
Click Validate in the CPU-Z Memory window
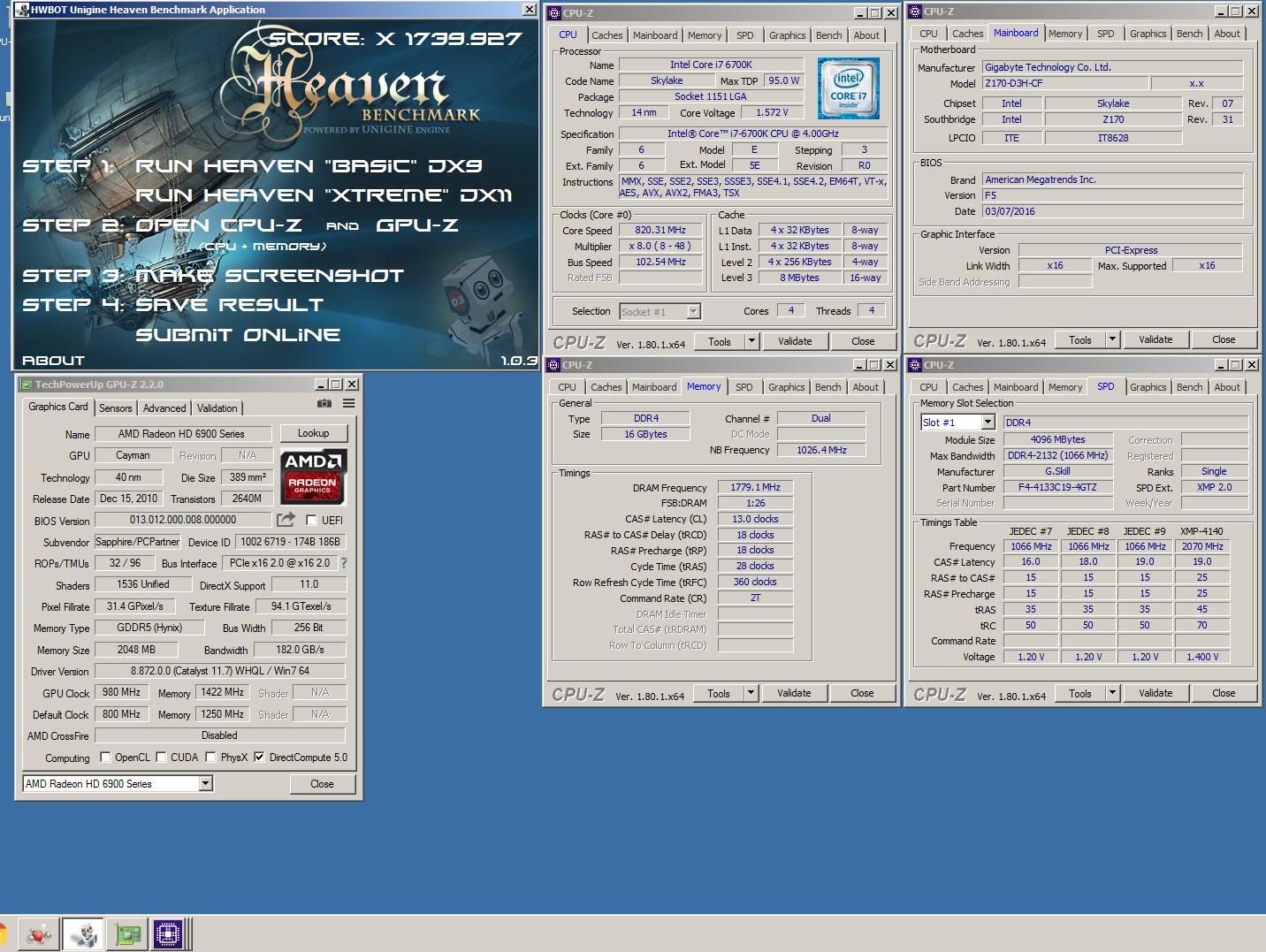794,693
